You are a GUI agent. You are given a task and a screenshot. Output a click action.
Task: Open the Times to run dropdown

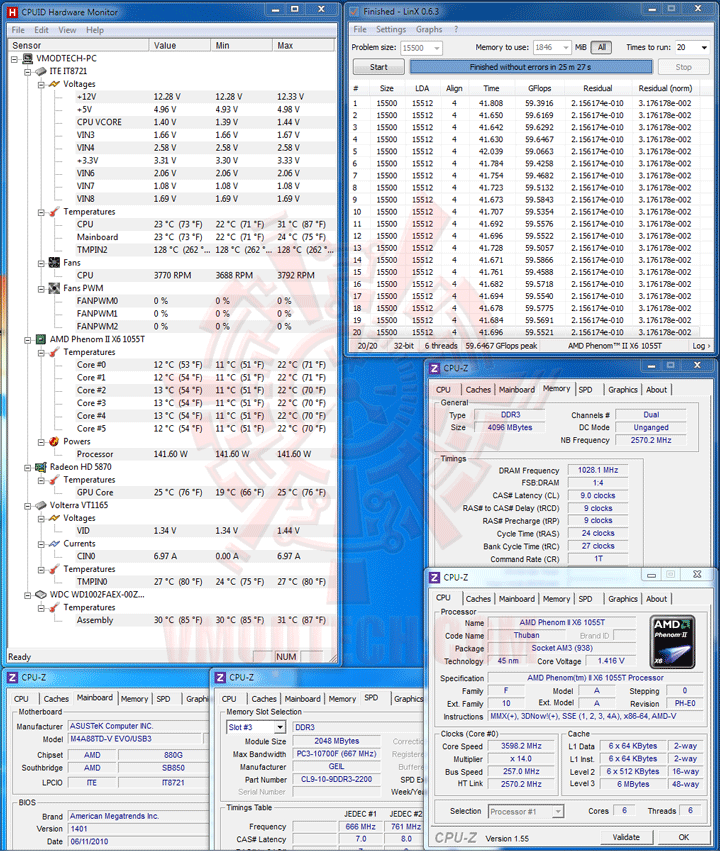(704, 48)
